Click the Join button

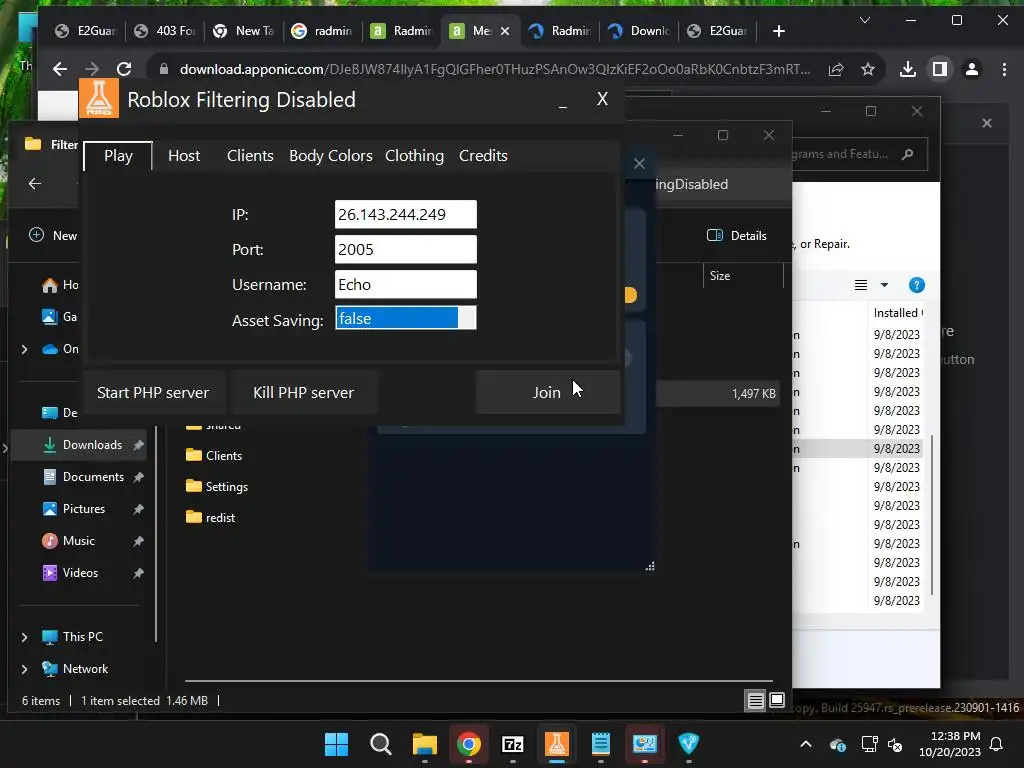547,392
